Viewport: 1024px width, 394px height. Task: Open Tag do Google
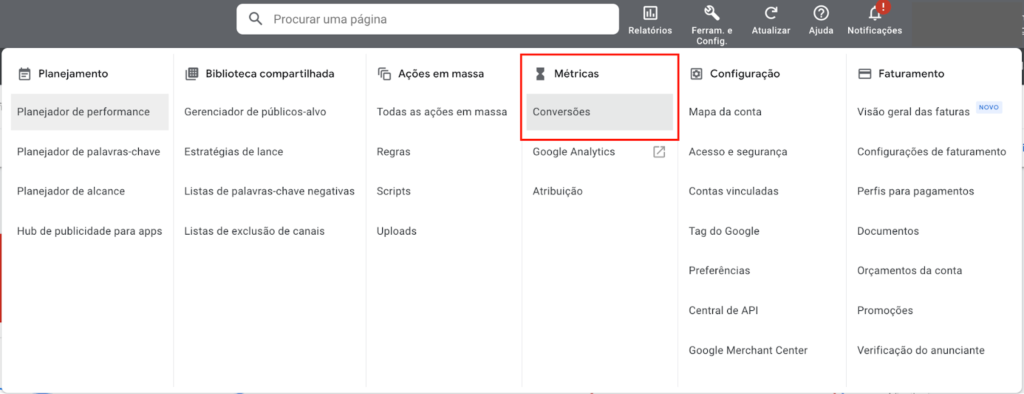point(724,231)
